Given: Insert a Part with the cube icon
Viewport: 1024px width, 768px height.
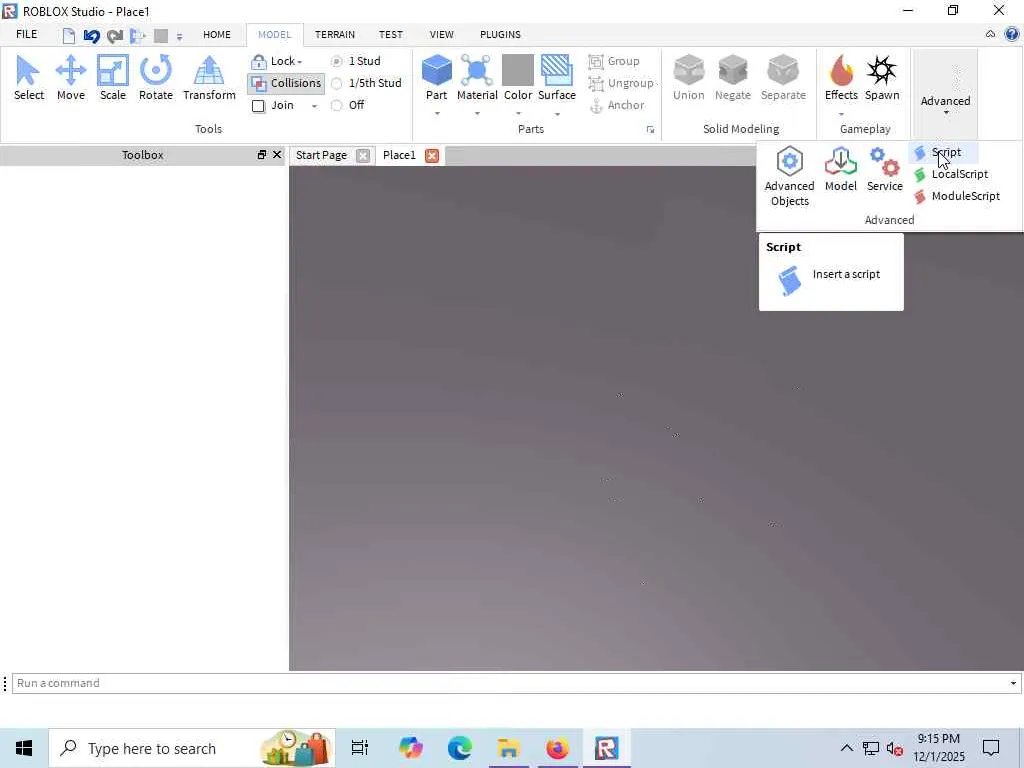Looking at the screenshot, I should click(x=436, y=71).
